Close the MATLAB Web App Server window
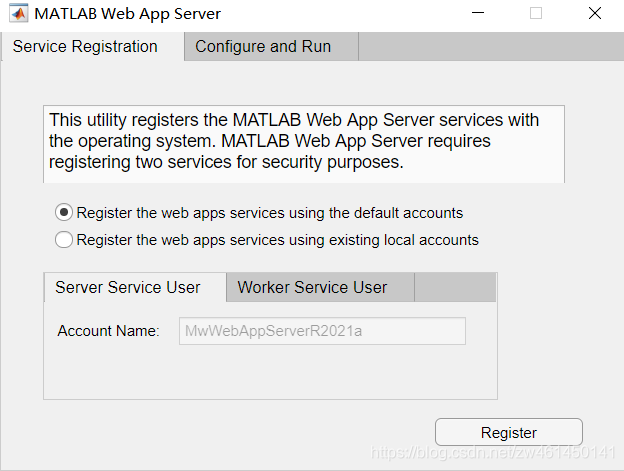 (x=595, y=14)
